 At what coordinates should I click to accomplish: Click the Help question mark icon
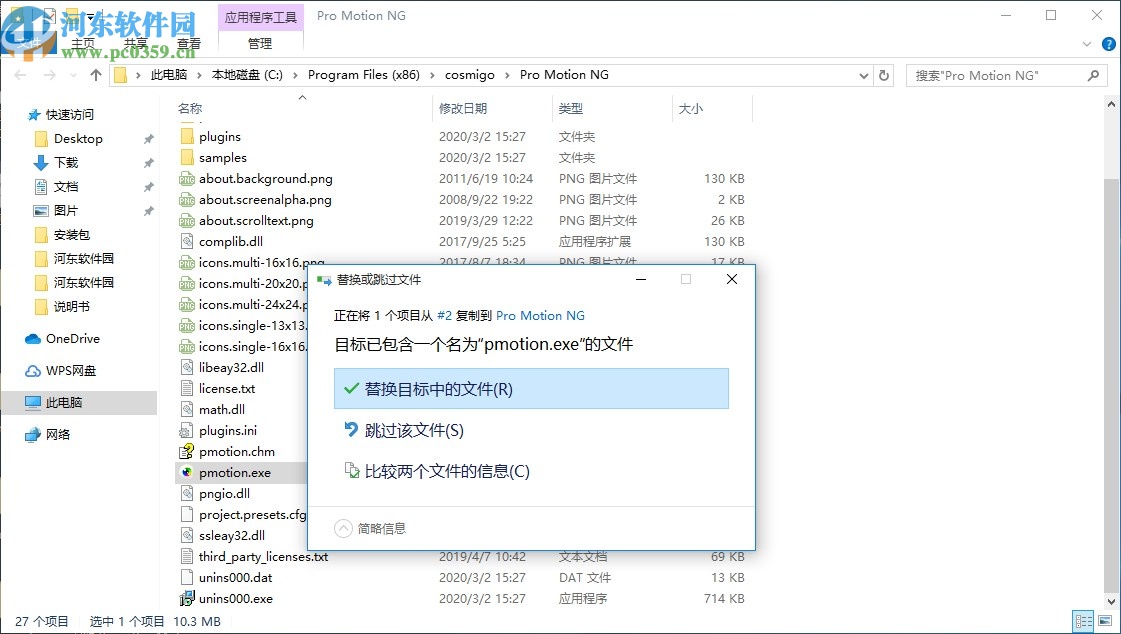click(x=1108, y=44)
